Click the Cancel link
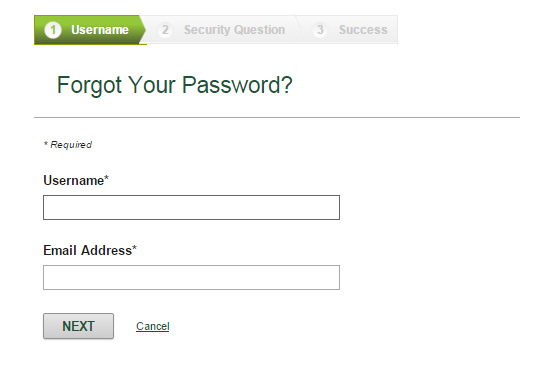539x384 pixels. 153,326
